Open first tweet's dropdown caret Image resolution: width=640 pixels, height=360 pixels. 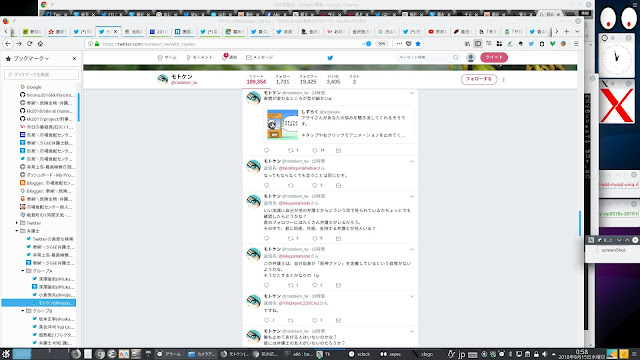click(x=412, y=93)
